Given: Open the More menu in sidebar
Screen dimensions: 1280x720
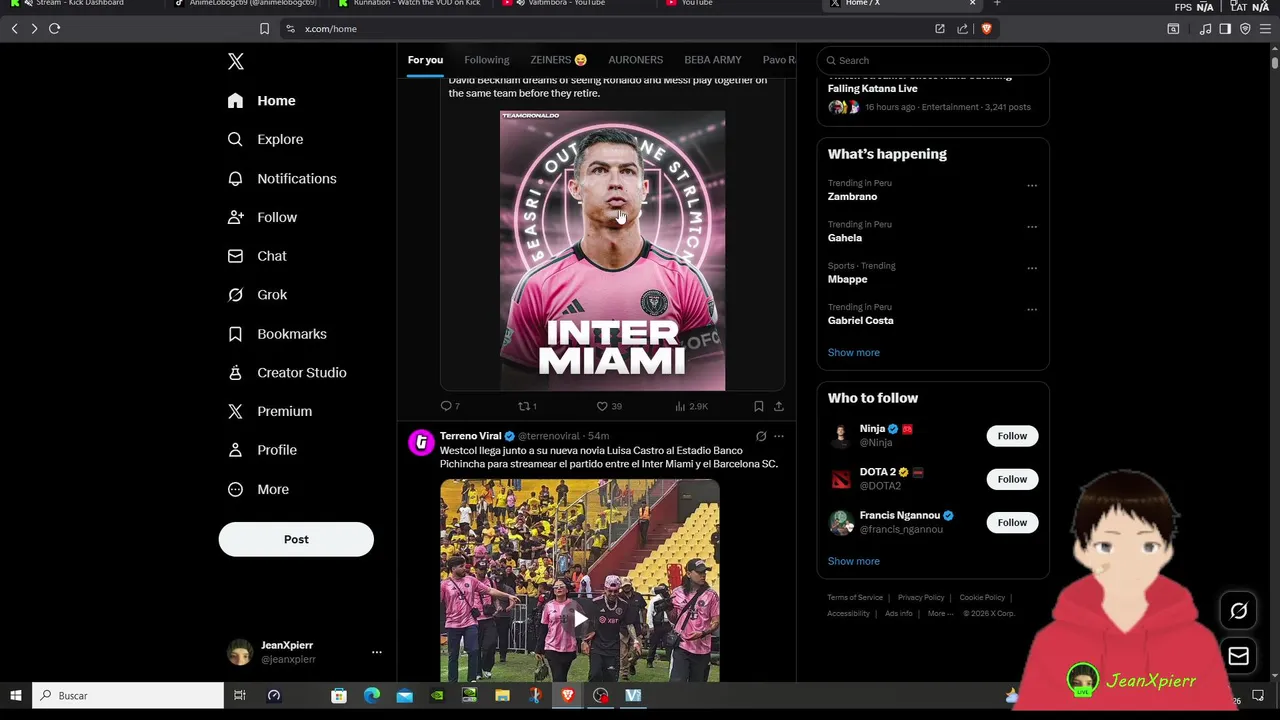Looking at the screenshot, I should point(259,490).
